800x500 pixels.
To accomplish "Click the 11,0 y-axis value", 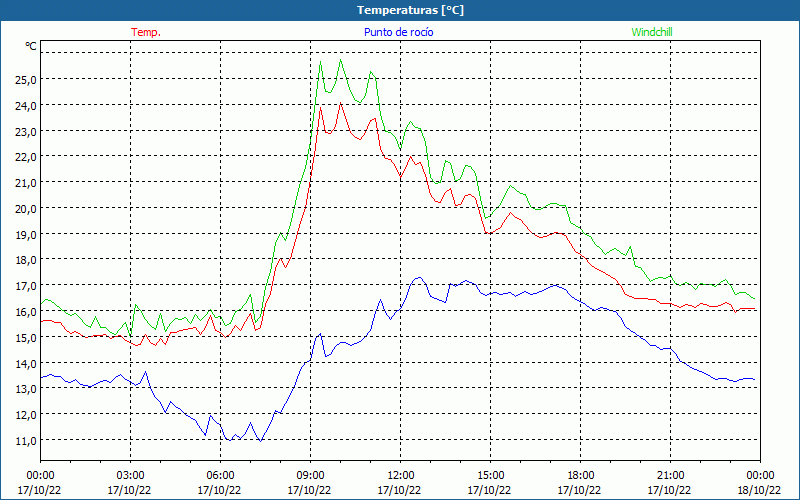I will coord(26,440).
